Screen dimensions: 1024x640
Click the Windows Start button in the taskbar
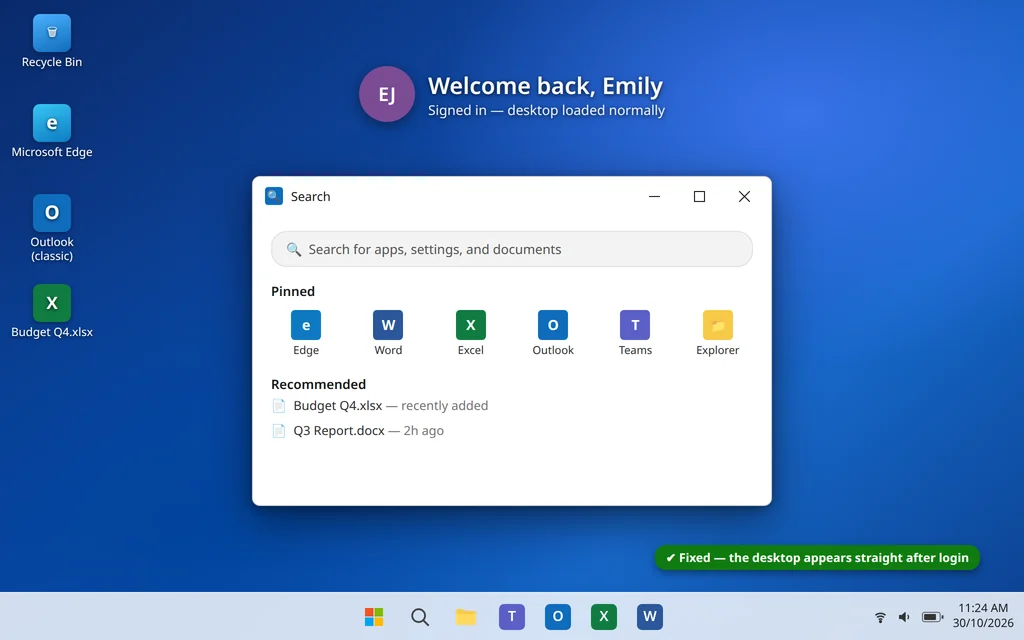click(374, 616)
